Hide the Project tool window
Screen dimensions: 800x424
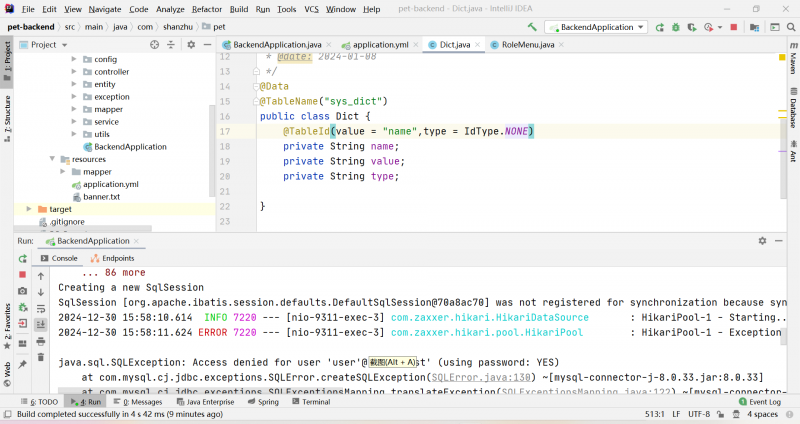(207, 45)
